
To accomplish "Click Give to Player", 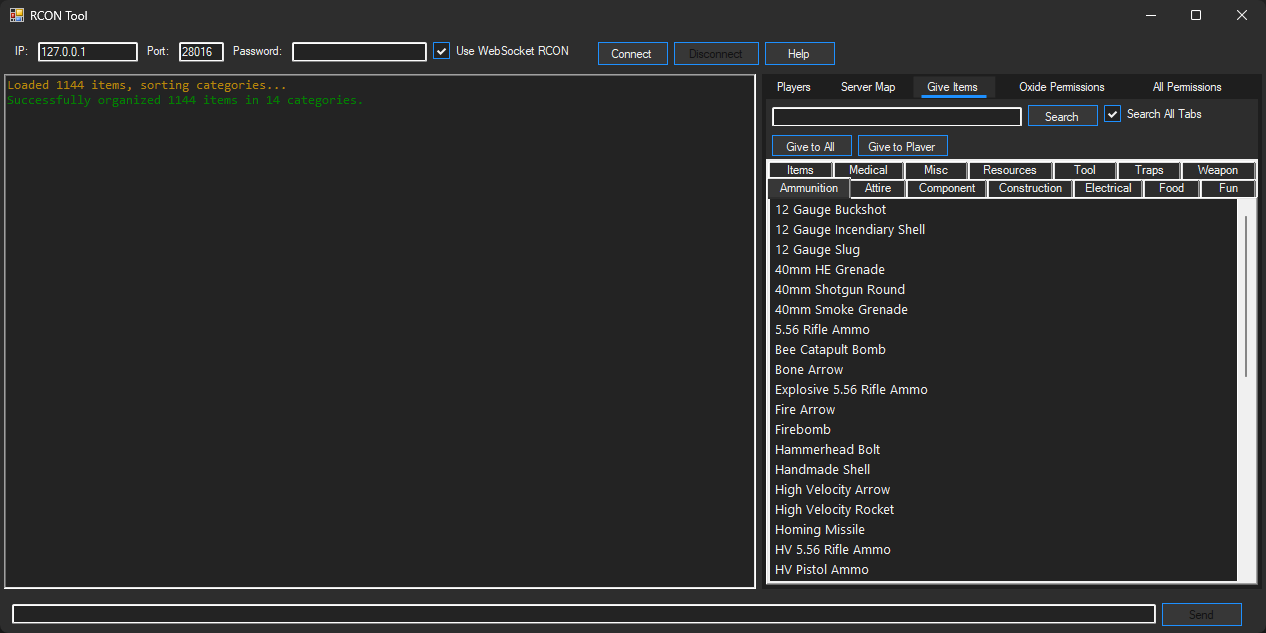I will 902,146.
